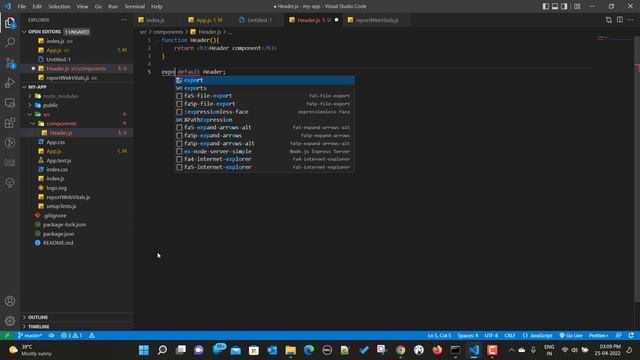This screenshot has height=360, width=640.
Task: Click the master branch in status bar
Action: pyautogui.click(x=30, y=336)
